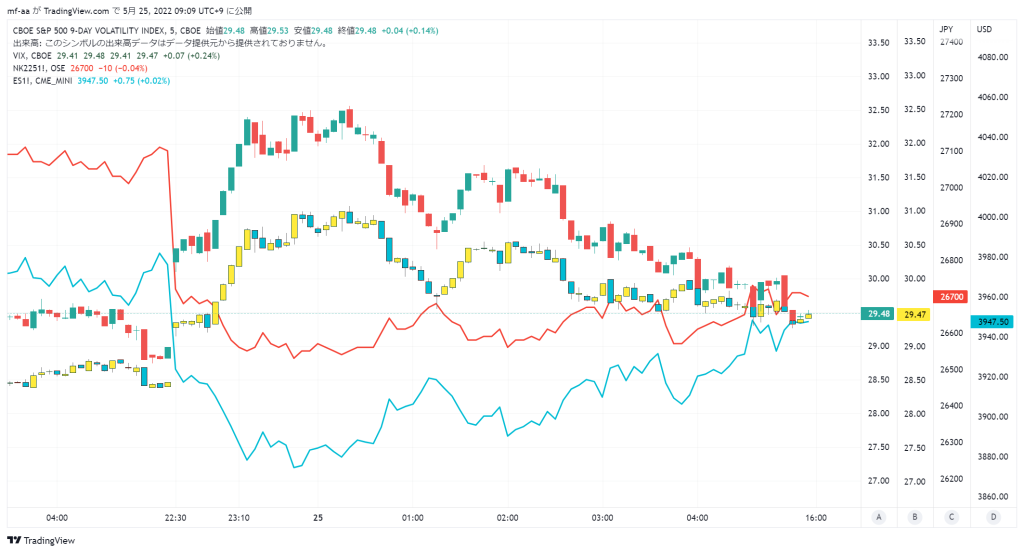This screenshot has width=1024, height=553.
Task: Click the 4080.00 value on the USD scale
Action: click(993, 57)
